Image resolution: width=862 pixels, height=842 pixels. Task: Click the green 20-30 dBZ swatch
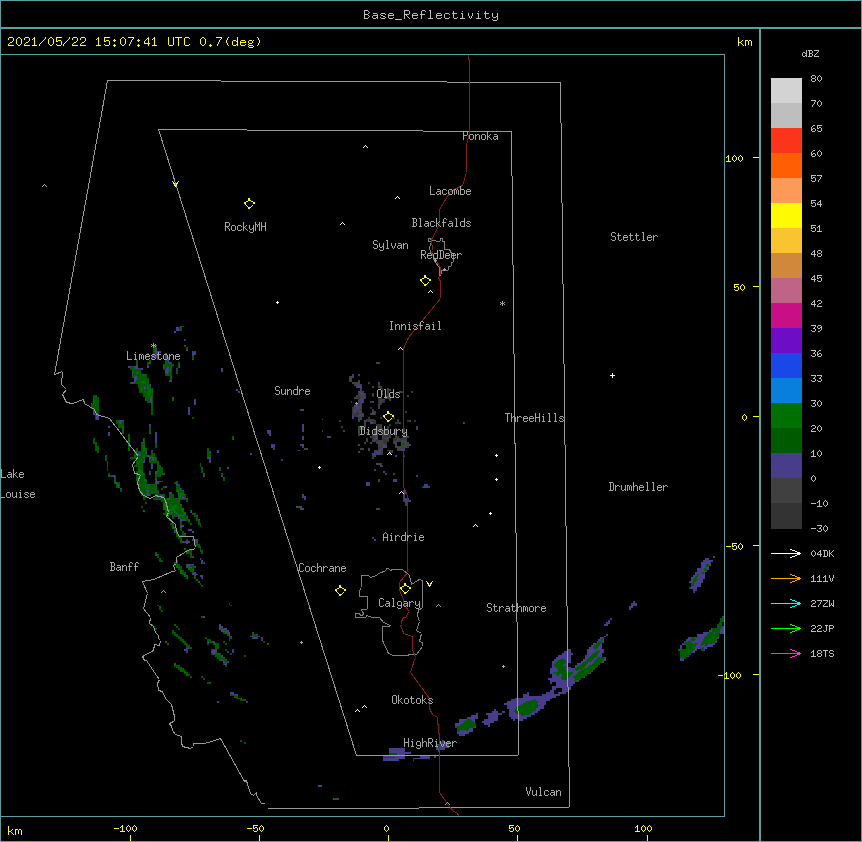pos(786,416)
